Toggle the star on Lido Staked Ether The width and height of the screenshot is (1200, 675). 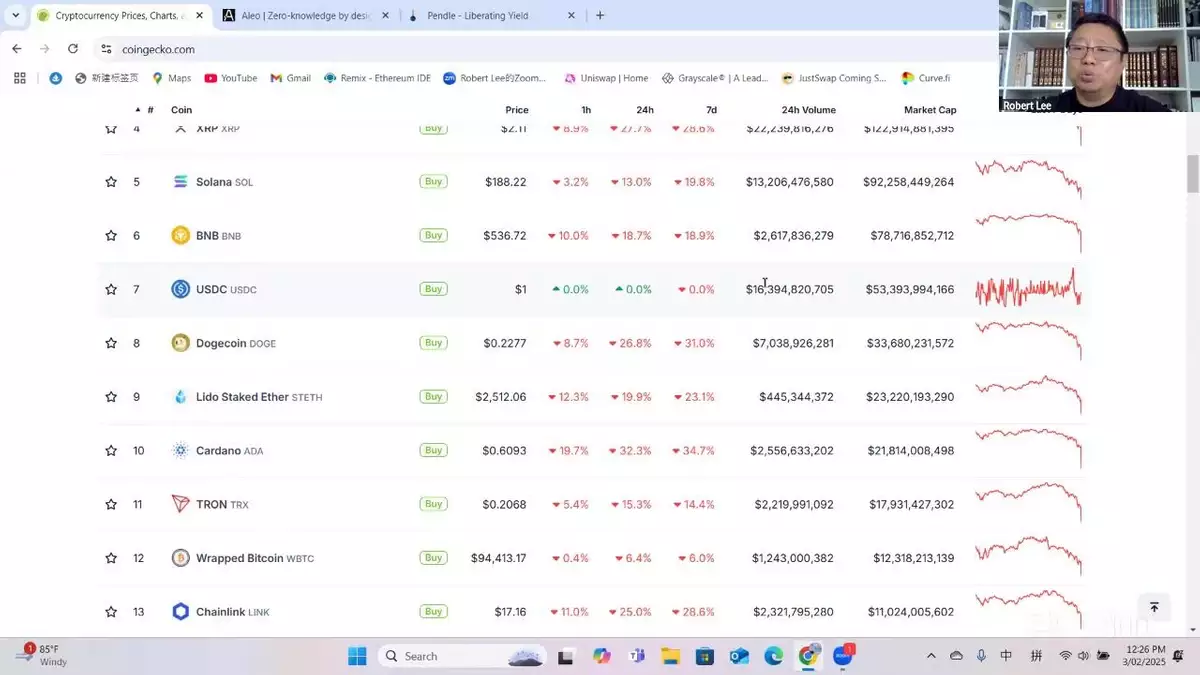point(111,397)
